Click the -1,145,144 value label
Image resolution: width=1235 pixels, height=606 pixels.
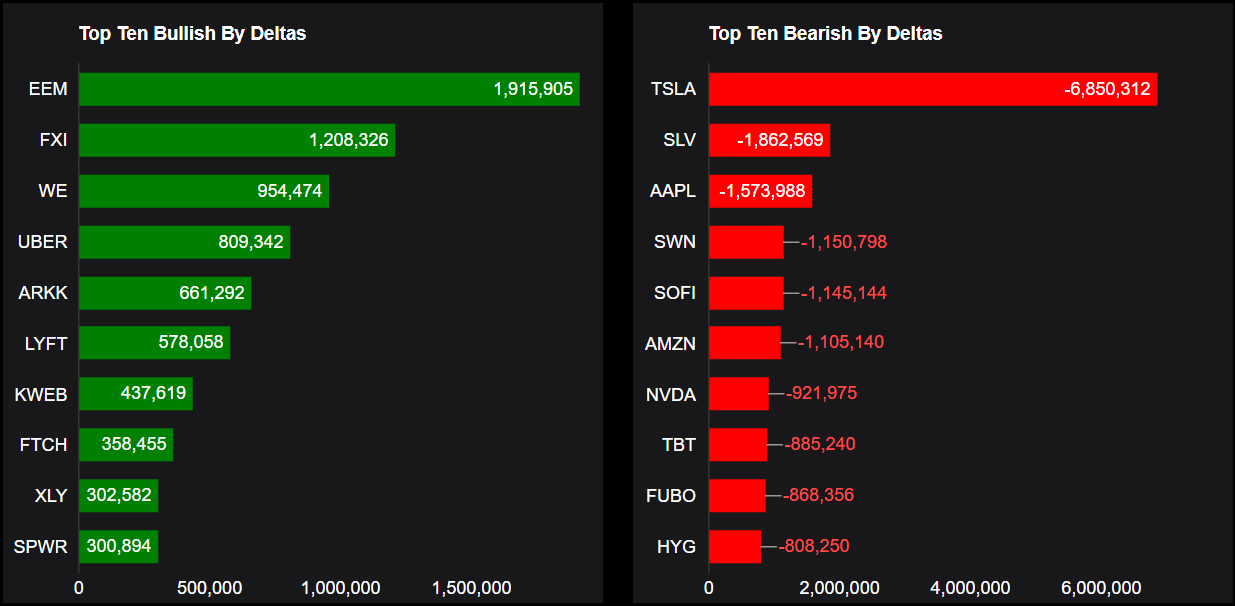(x=844, y=293)
